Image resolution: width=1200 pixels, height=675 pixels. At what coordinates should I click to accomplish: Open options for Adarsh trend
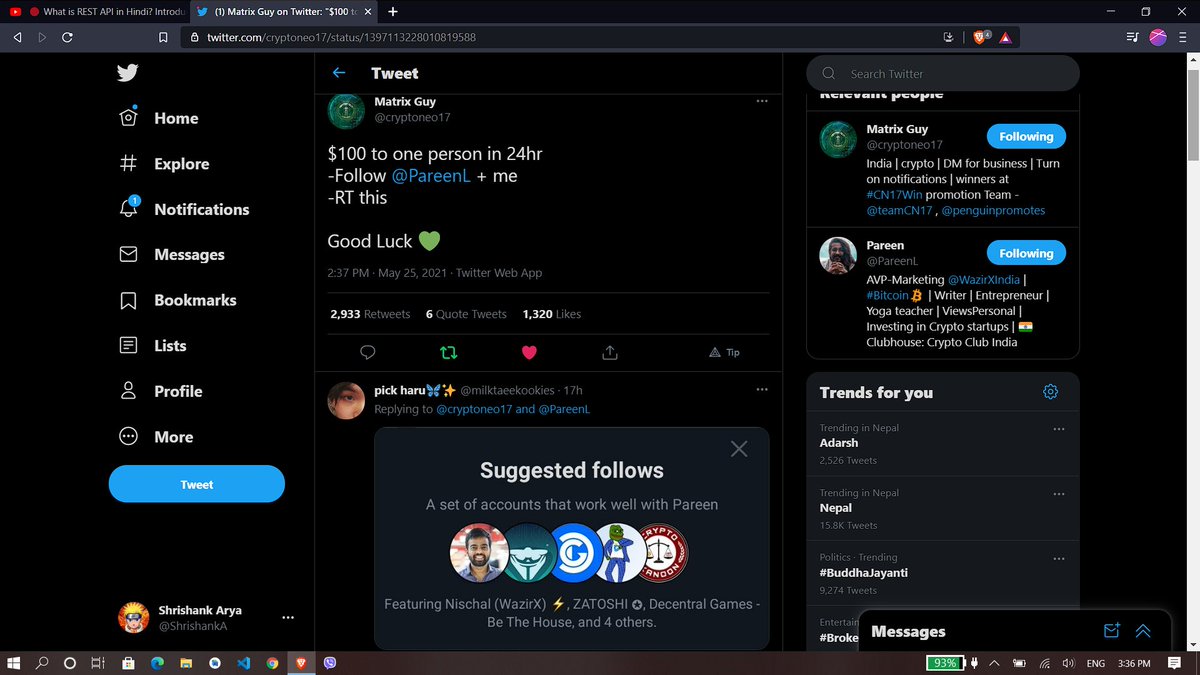point(1059,428)
